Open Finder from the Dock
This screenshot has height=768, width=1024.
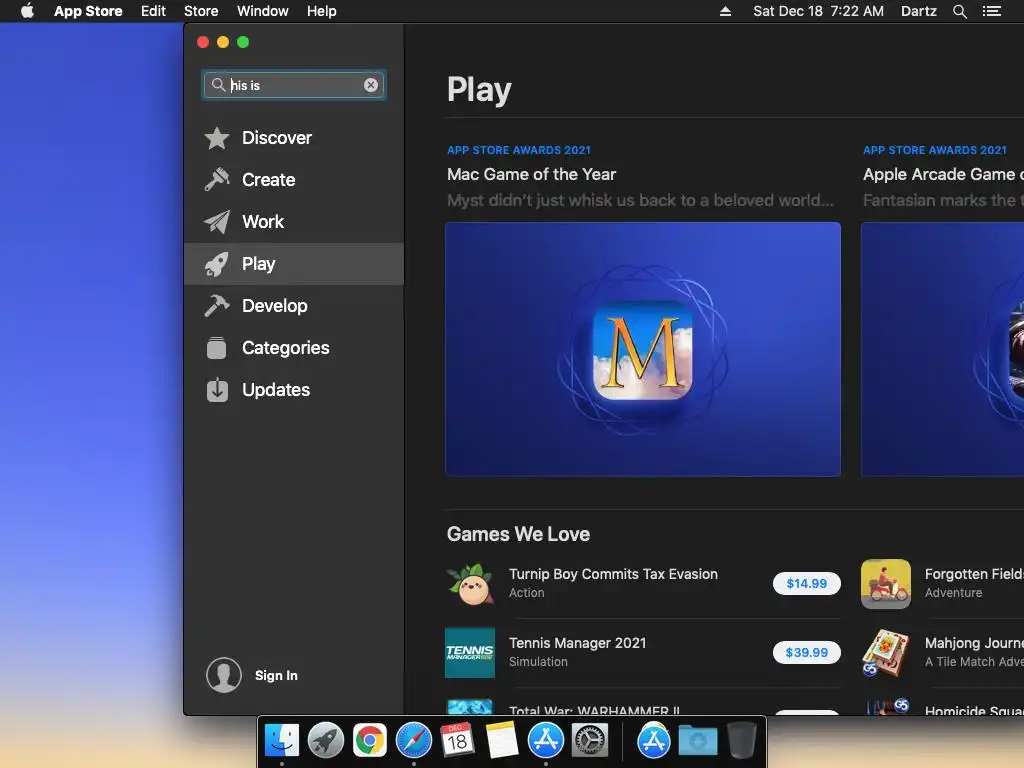[282, 741]
